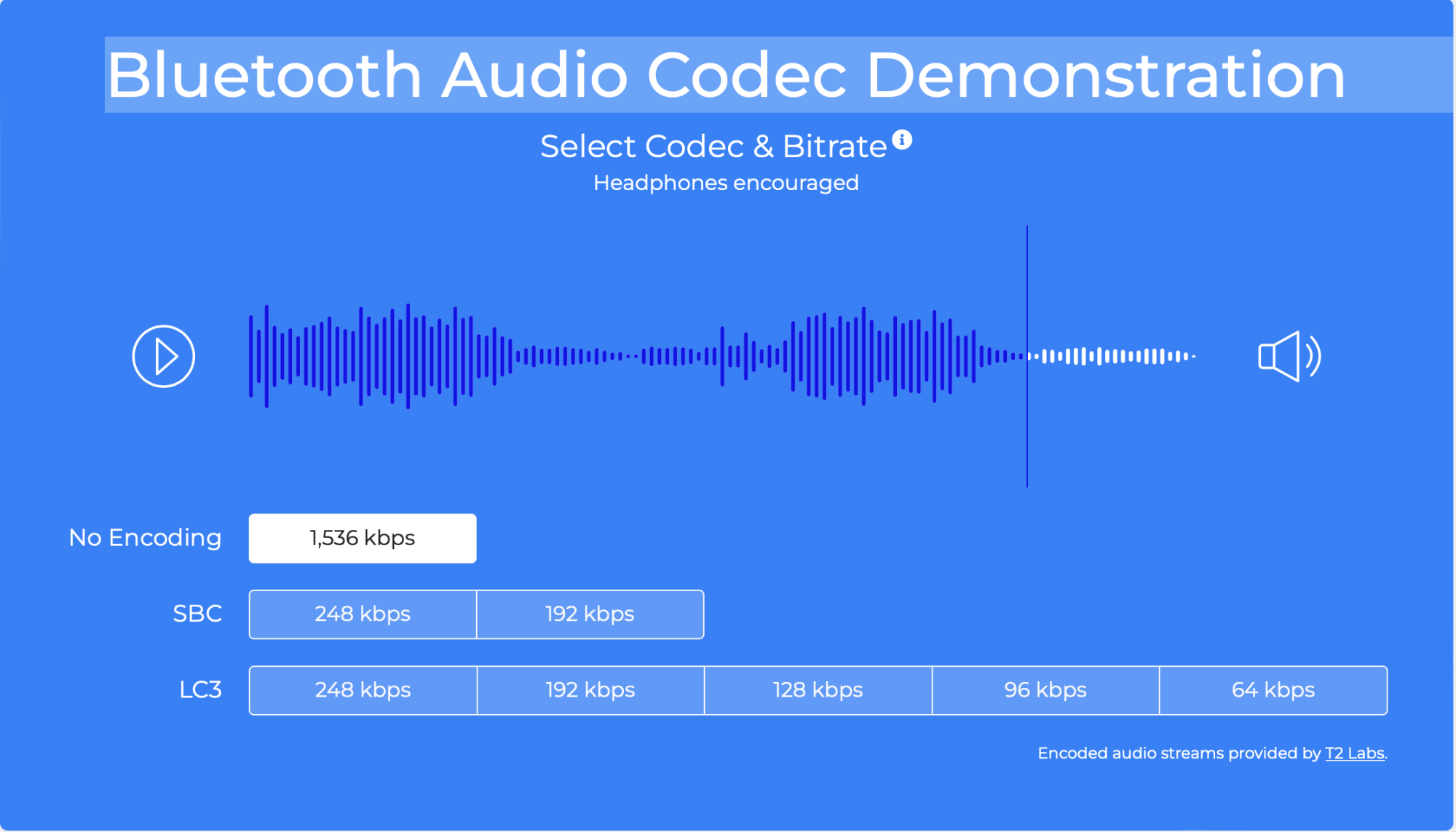
Task: Seek to the unplayed white waveform section
Action: tap(1114, 356)
